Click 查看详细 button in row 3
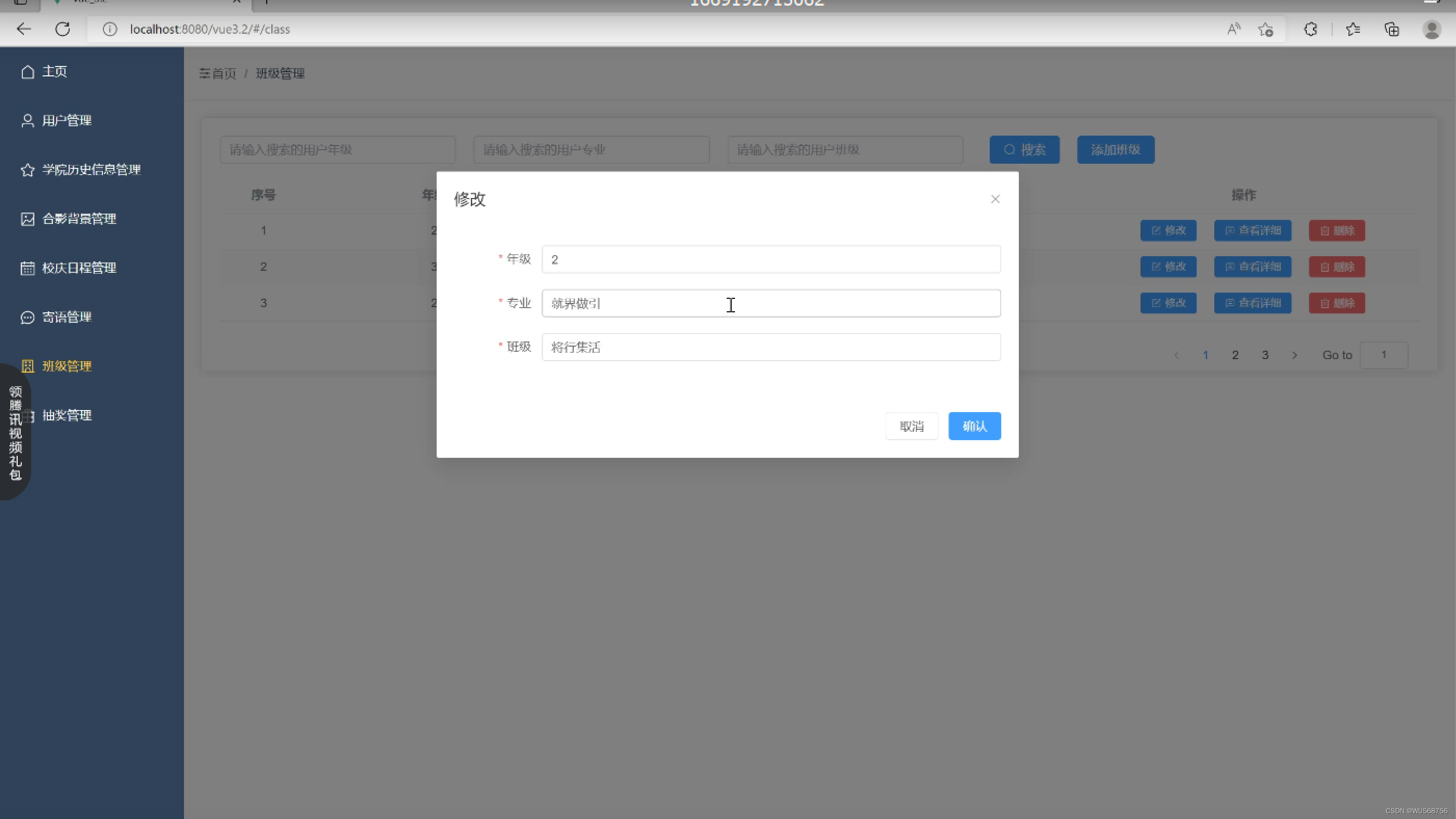Screen dimensions: 1456x819 tap(1253, 303)
